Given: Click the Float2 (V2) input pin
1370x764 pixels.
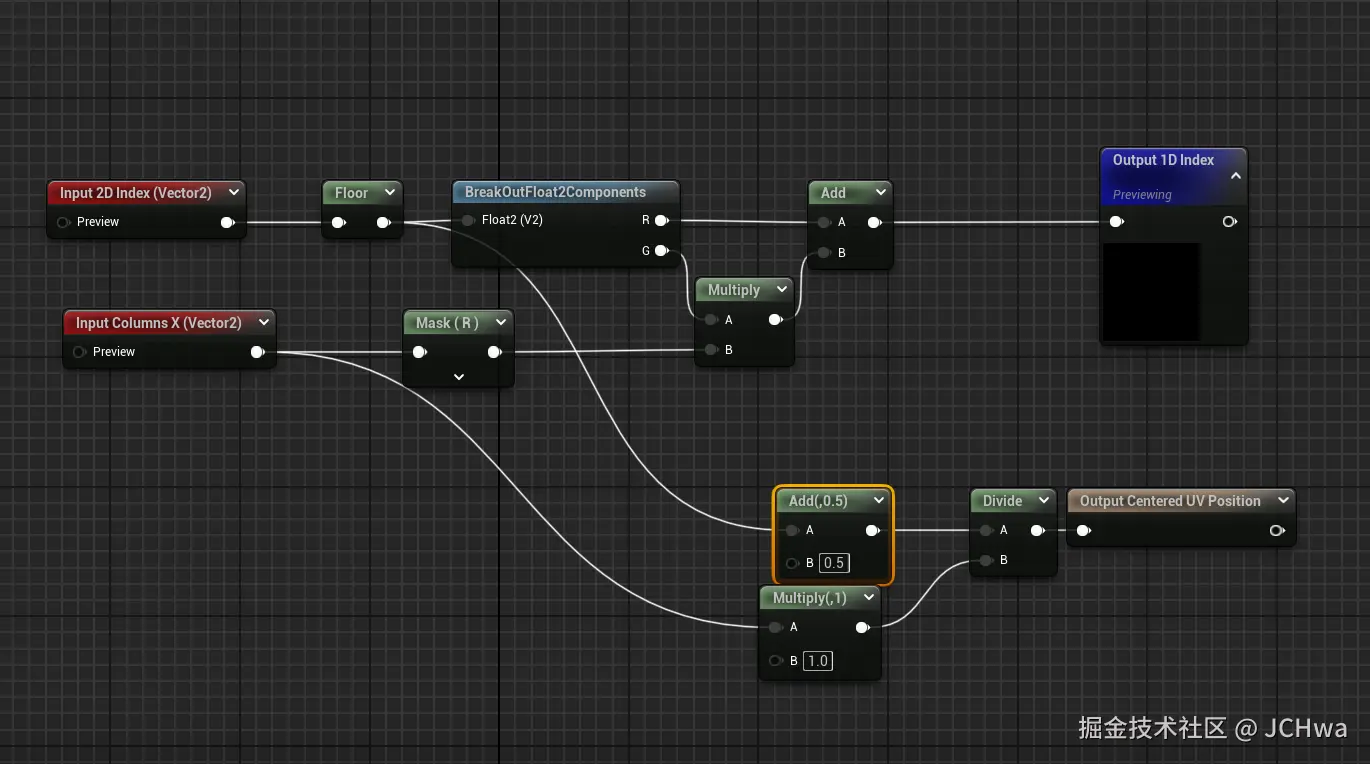Looking at the screenshot, I should click(x=468, y=220).
